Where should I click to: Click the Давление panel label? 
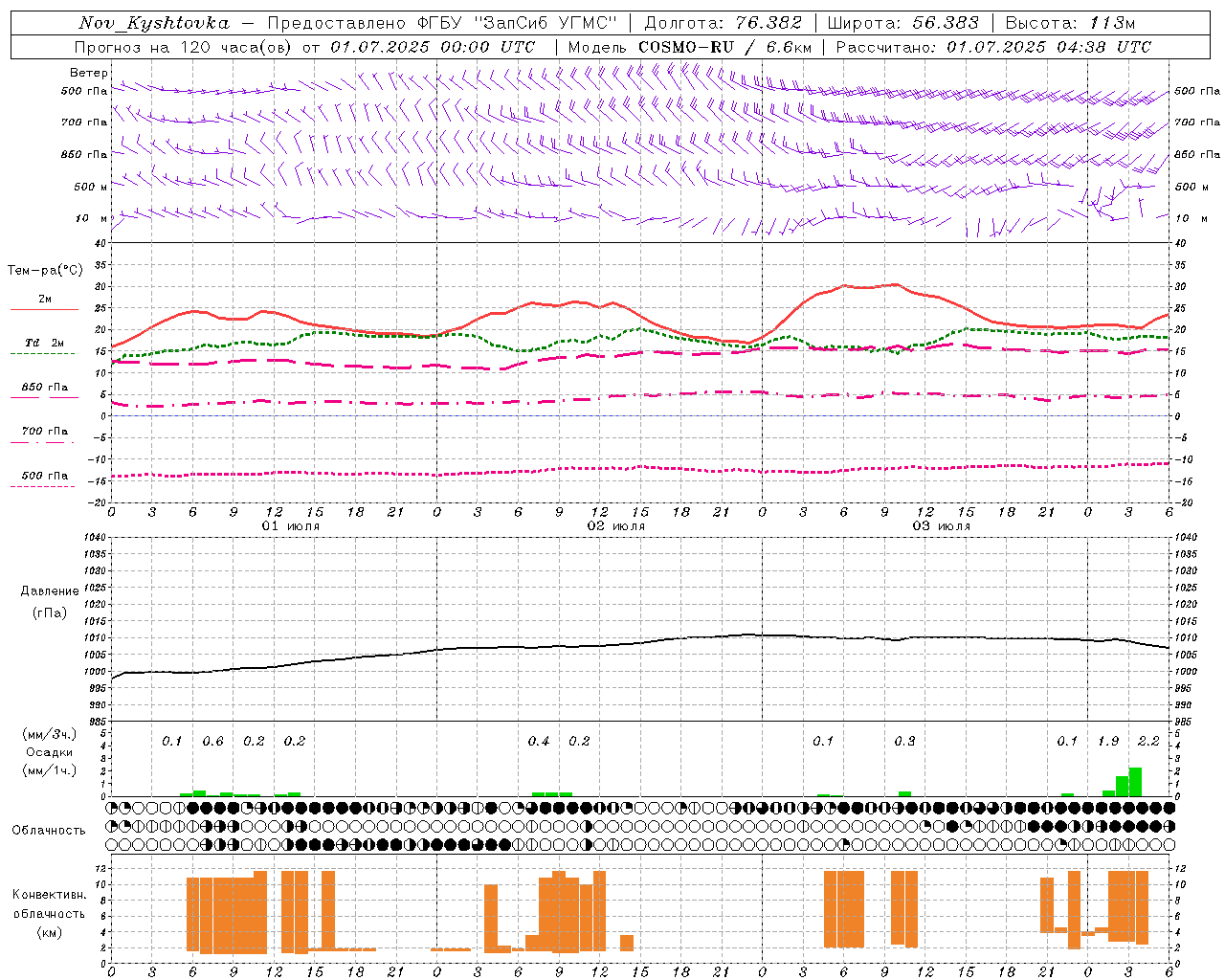pos(49,591)
